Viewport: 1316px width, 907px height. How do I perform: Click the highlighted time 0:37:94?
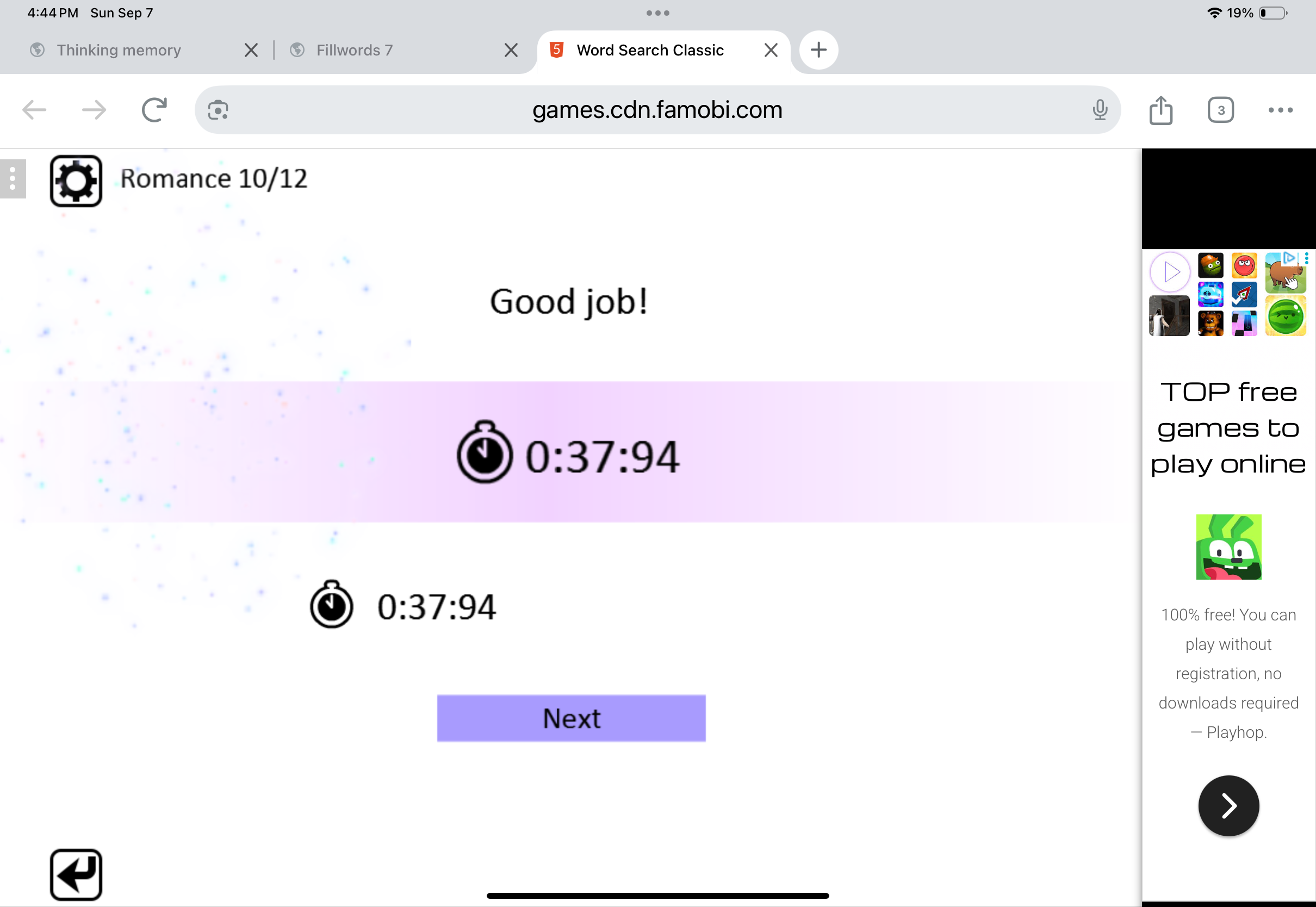[x=602, y=456]
